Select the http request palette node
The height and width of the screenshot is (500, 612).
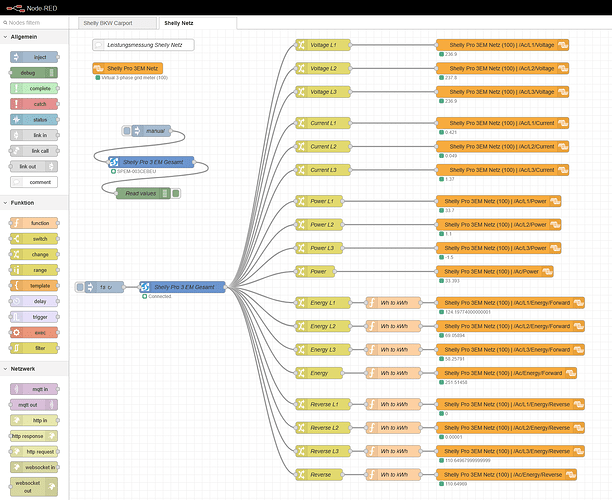pos(34,451)
